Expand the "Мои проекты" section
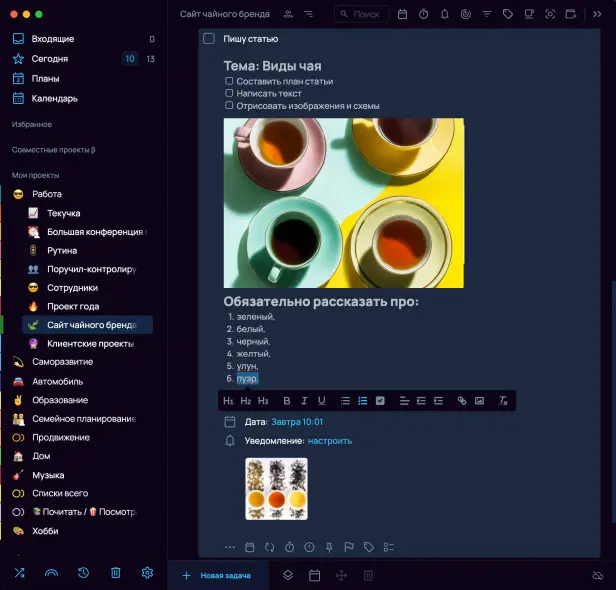This screenshot has height=590, width=616. 36,175
